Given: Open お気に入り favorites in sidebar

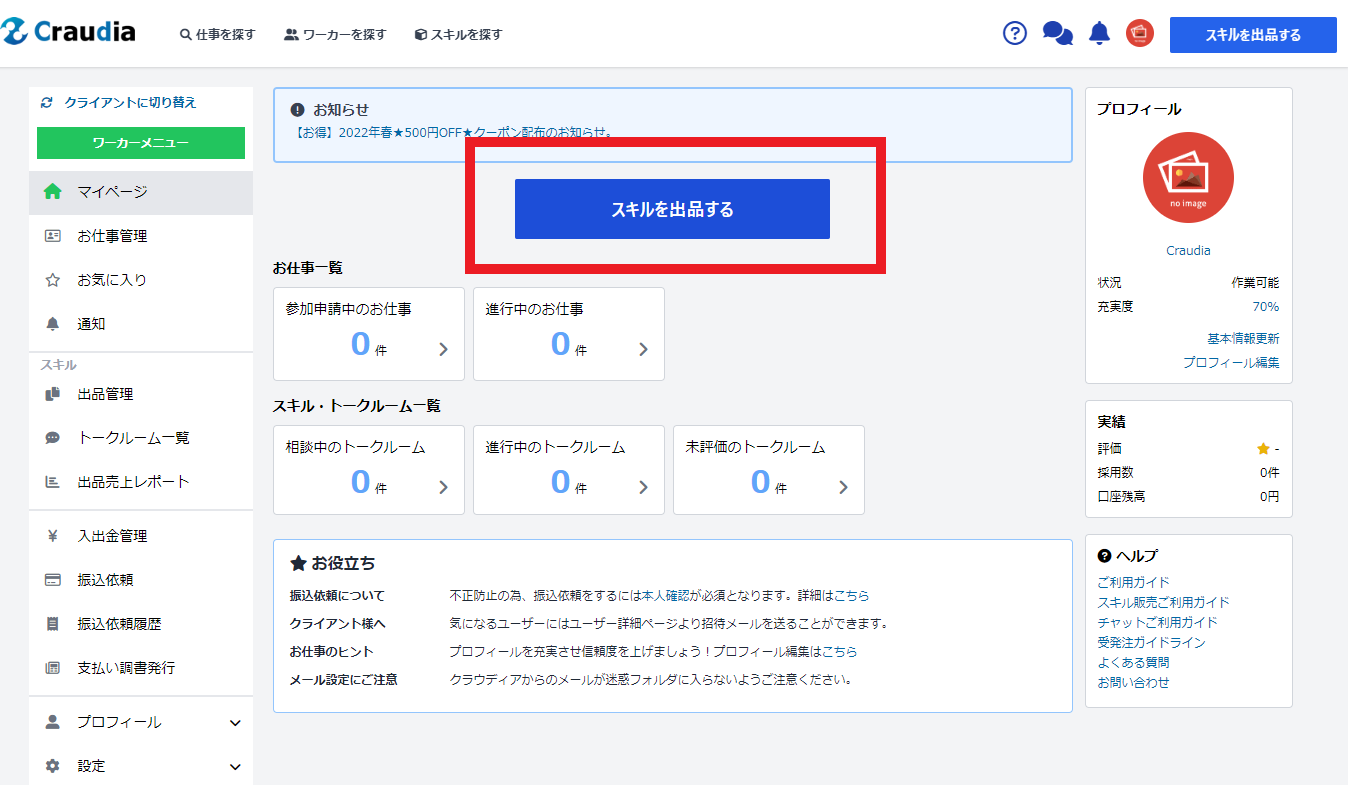Looking at the screenshot, I should [112, 280].
